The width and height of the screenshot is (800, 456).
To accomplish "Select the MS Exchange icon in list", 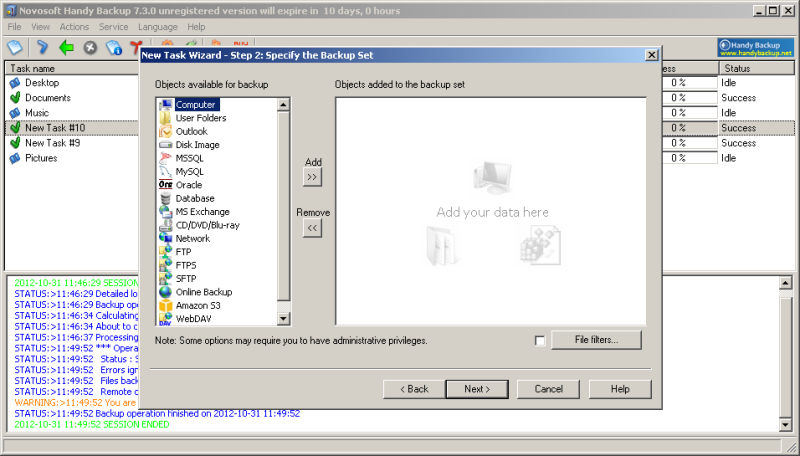I will click(165, 212).
